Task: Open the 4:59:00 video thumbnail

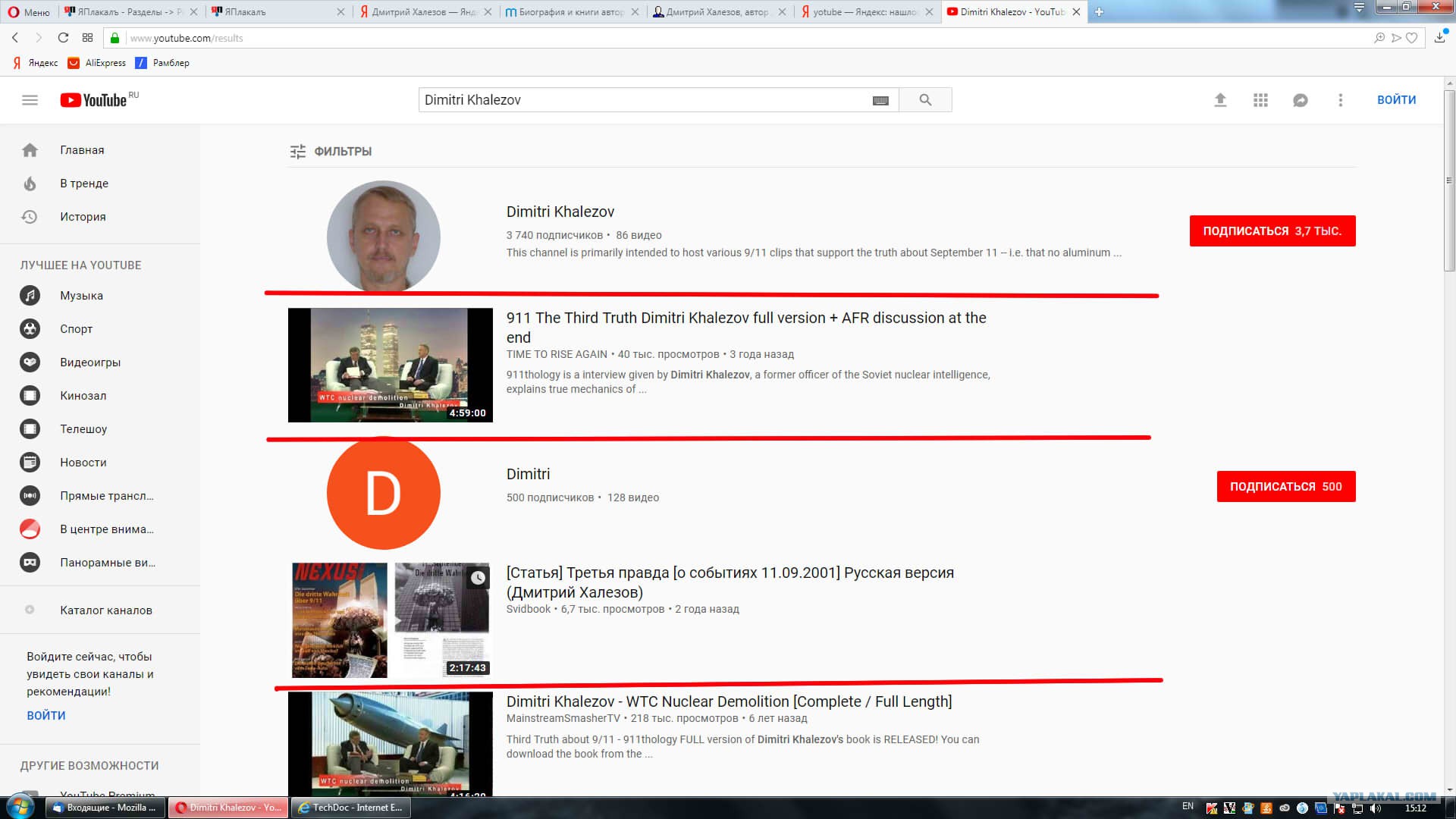Action: (391, 366)
